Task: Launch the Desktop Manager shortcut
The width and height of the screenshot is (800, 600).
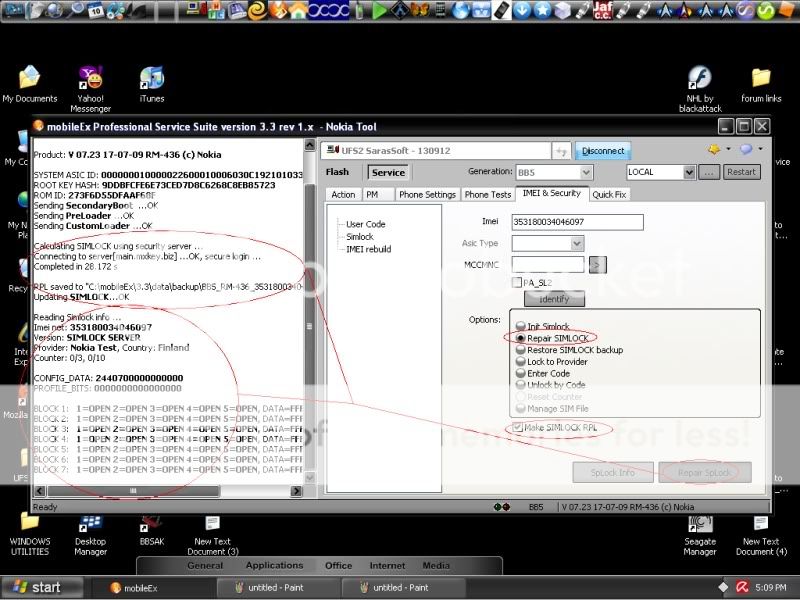Action: pos(90,535)
